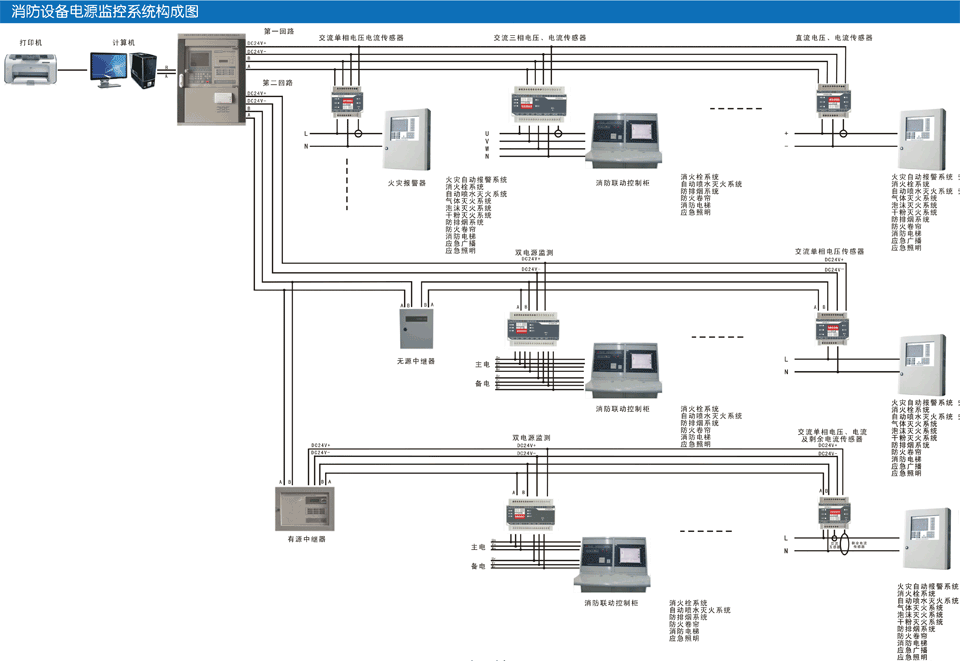The image size is (960, 661).
Task: Click the diagram title 消防设备电源监控系统构成图
Action: (105, 12)
